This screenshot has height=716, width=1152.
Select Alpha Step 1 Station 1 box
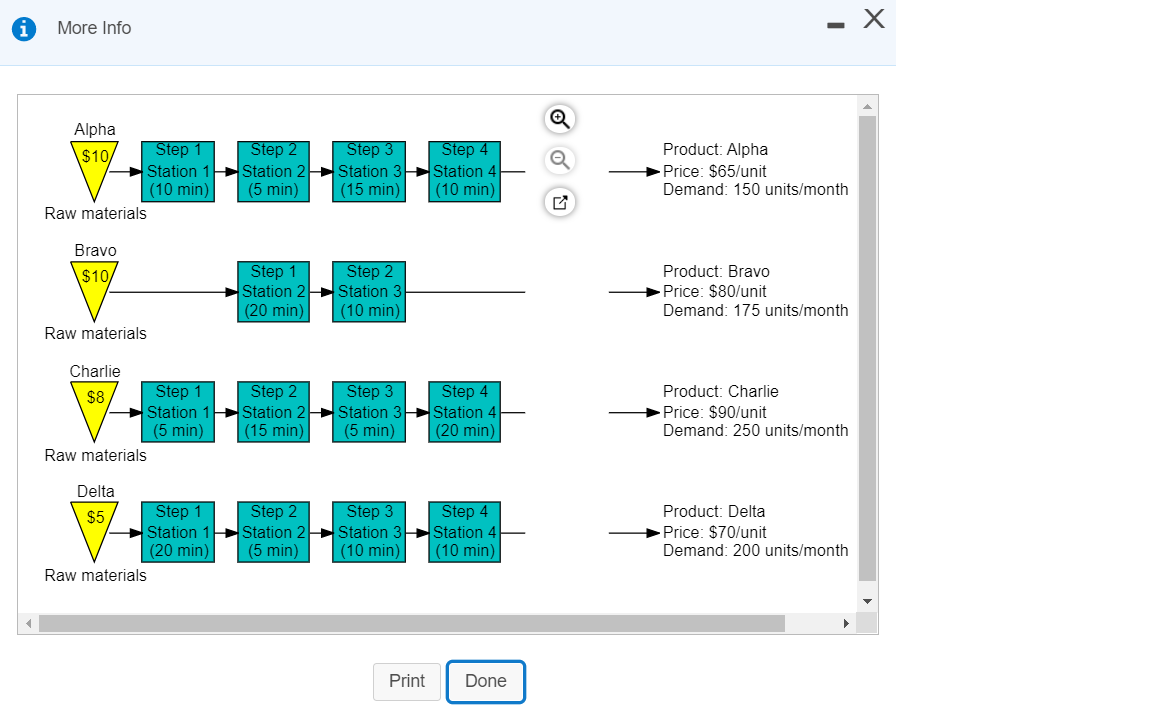(178, 171)
